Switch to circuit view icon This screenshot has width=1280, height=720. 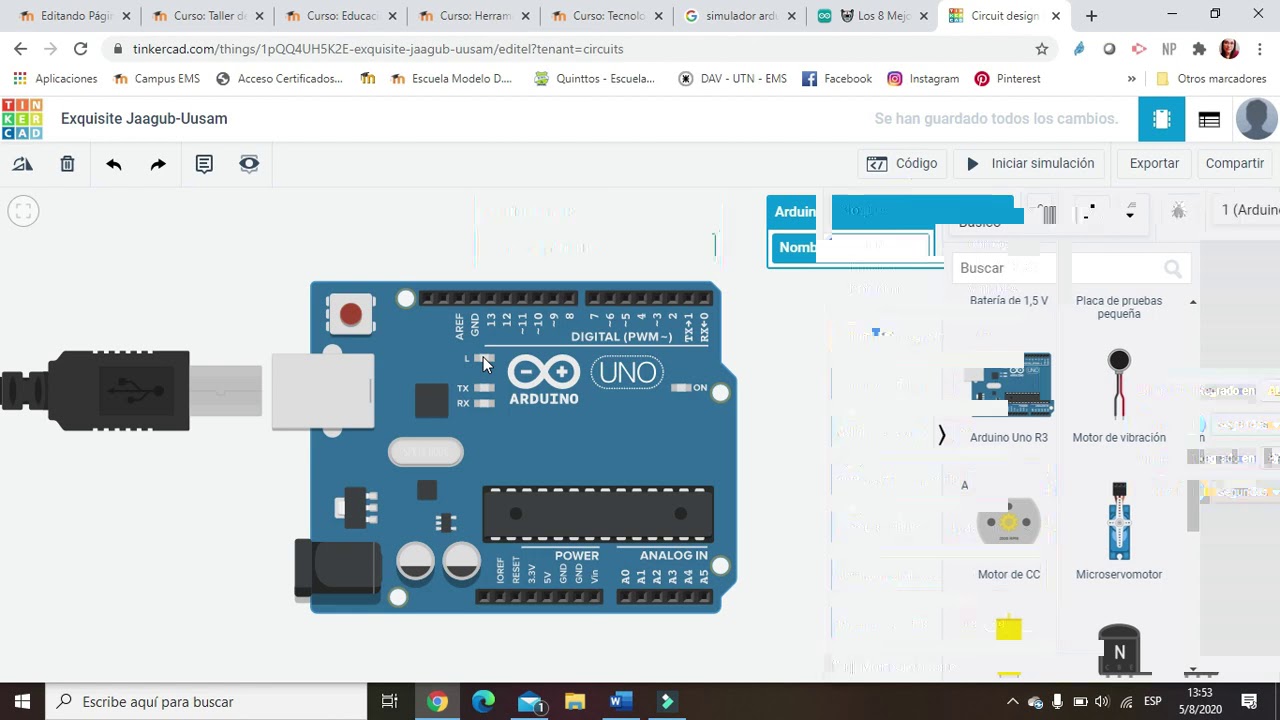tap(1161, 119)
